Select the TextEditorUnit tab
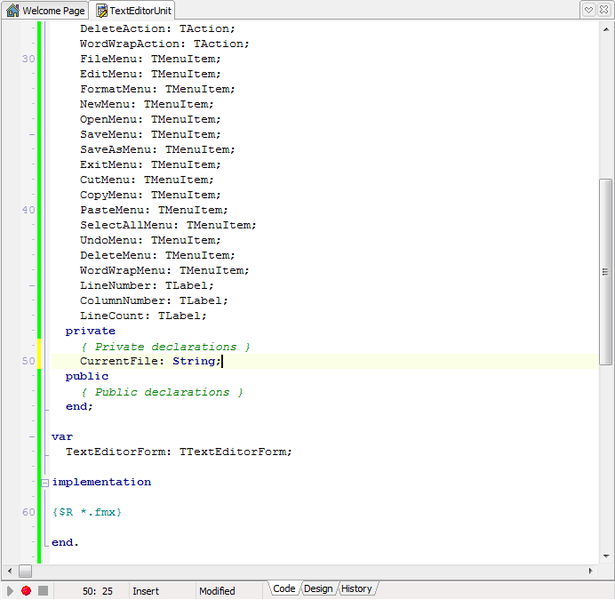Viewport: 615px width, 600px height. 133,11
